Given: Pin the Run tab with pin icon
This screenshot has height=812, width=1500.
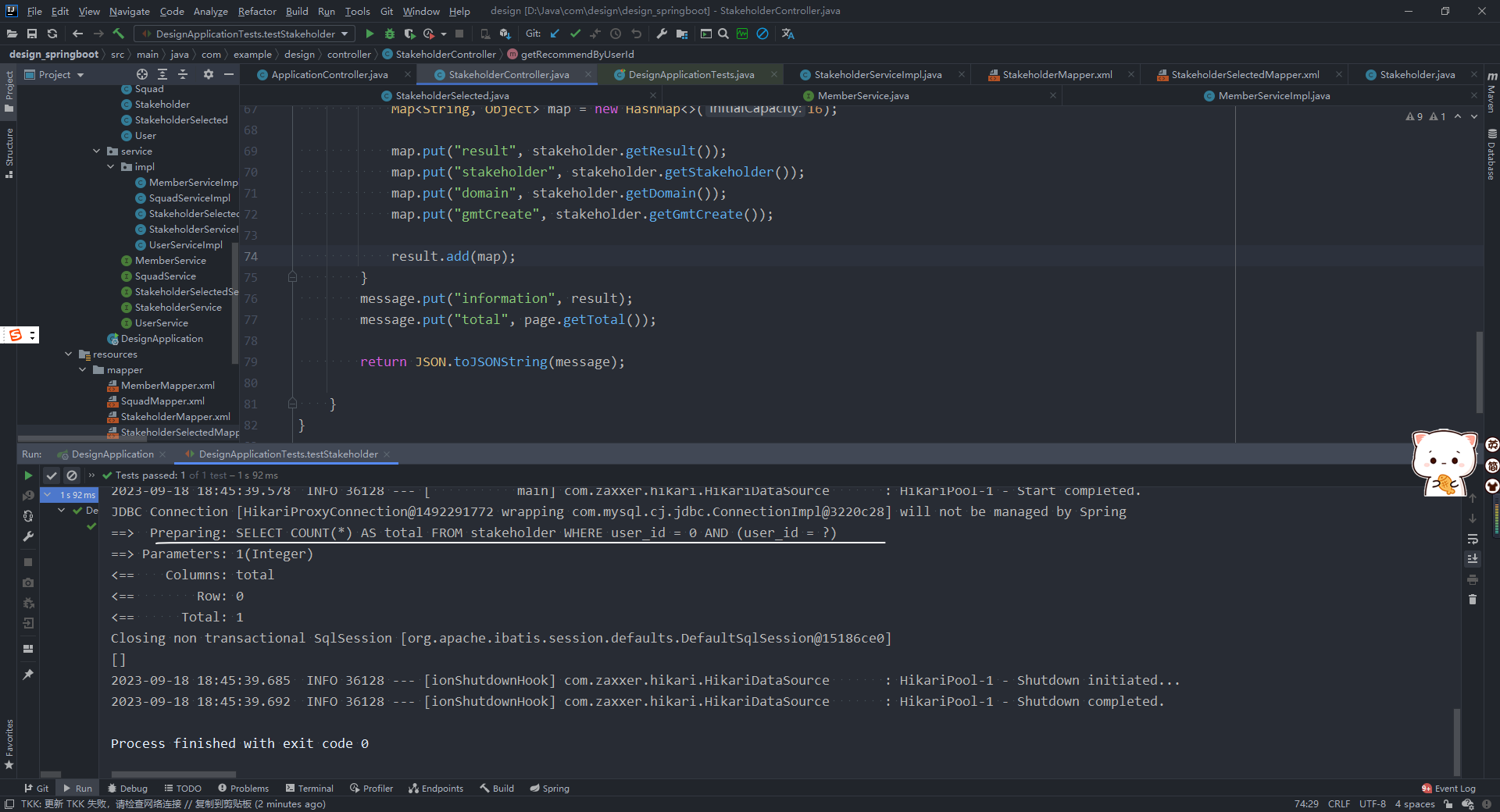Looking at the screenshot, I should [28, 675].
